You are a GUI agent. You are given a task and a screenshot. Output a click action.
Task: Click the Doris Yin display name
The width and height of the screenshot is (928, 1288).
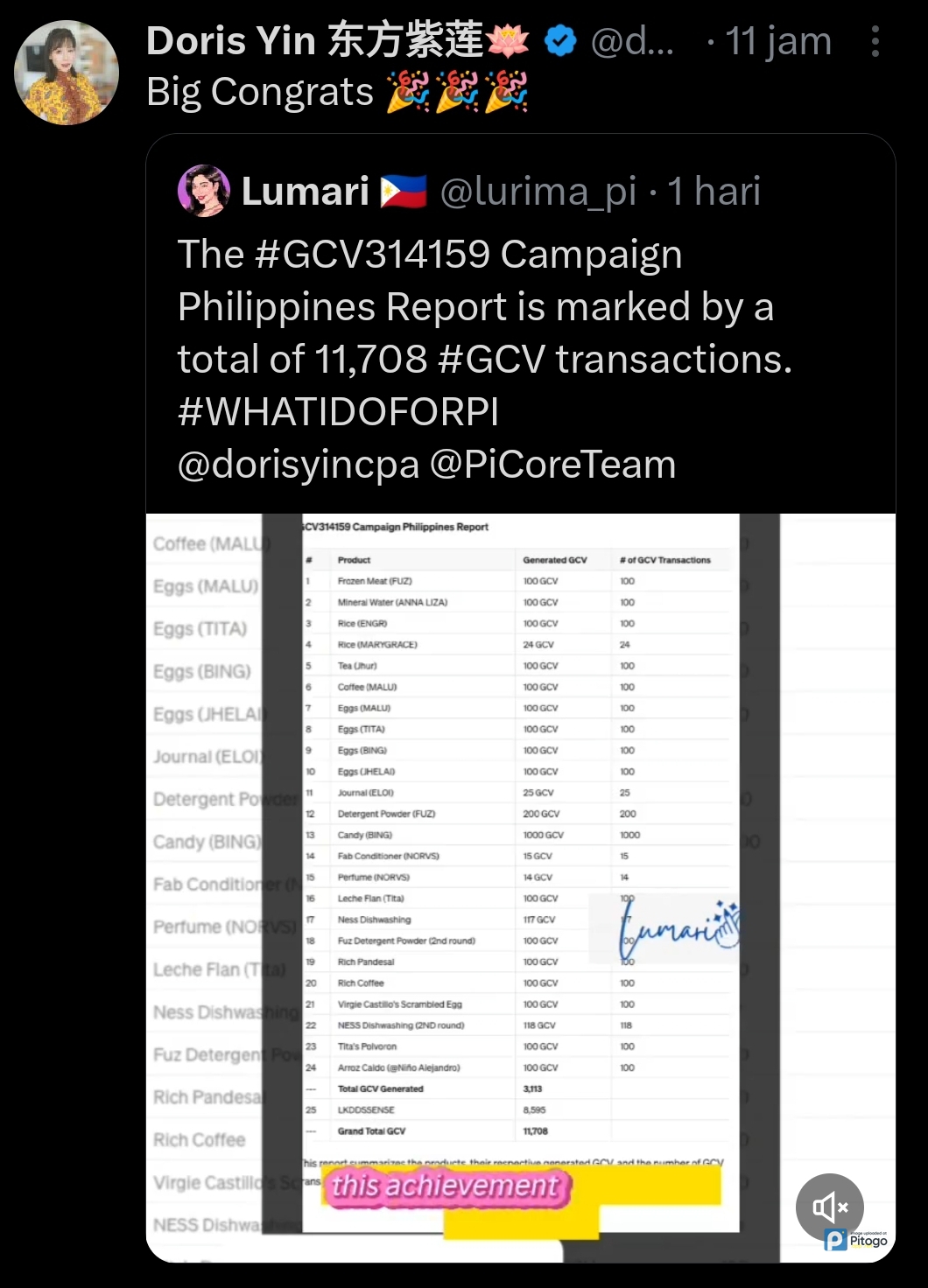(x=315, y=41)
